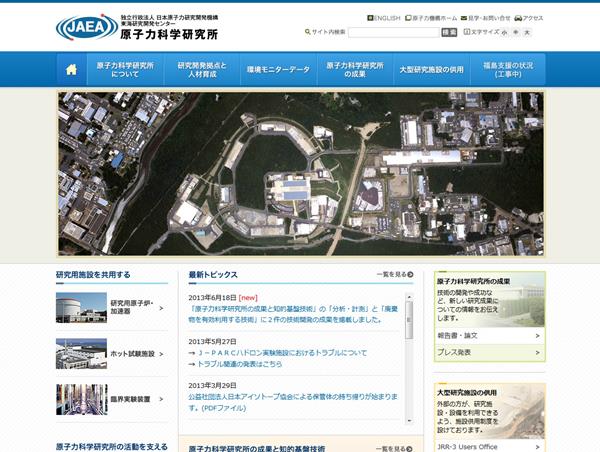Image resolution: width=600 pixels, height=452 pixels.
Task: Click the topics scrollbar up arrow
Action: tap(409, 297)
